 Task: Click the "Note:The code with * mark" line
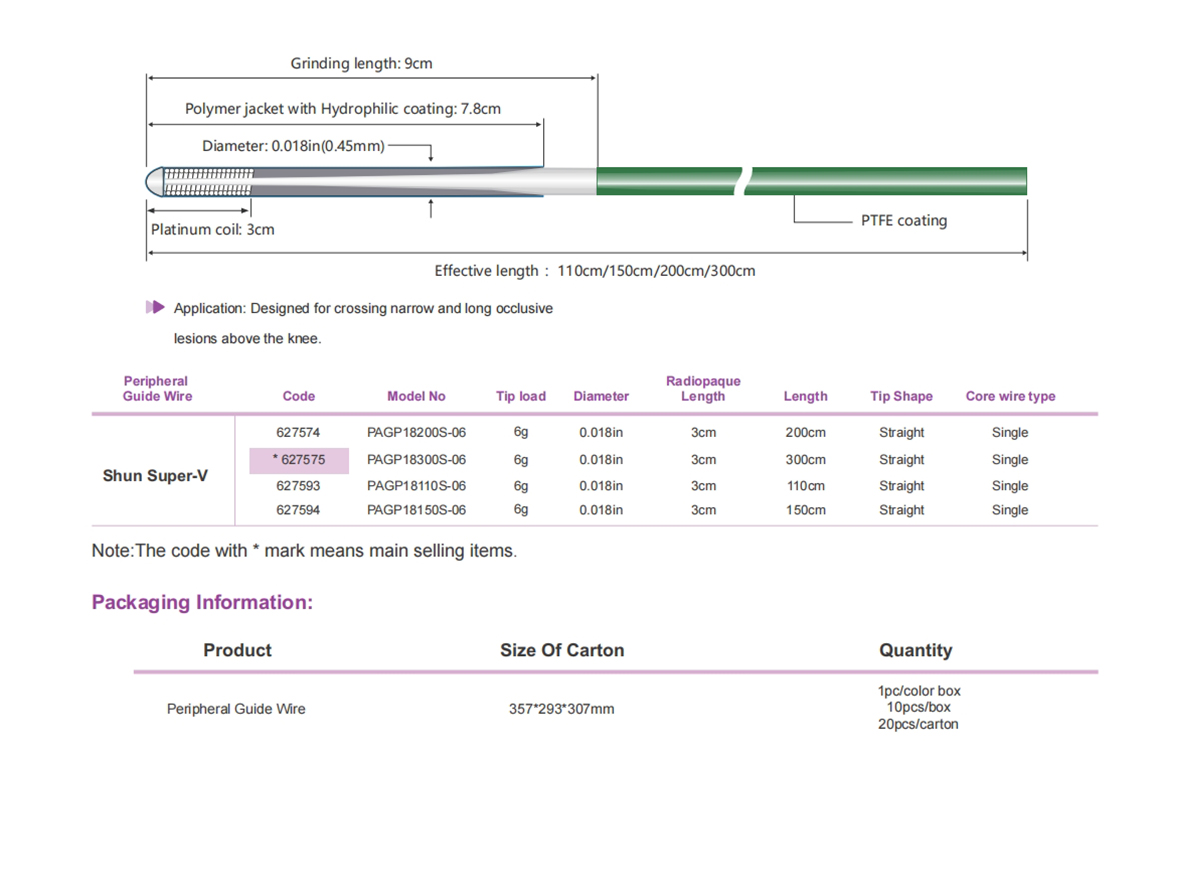(304, 550)
